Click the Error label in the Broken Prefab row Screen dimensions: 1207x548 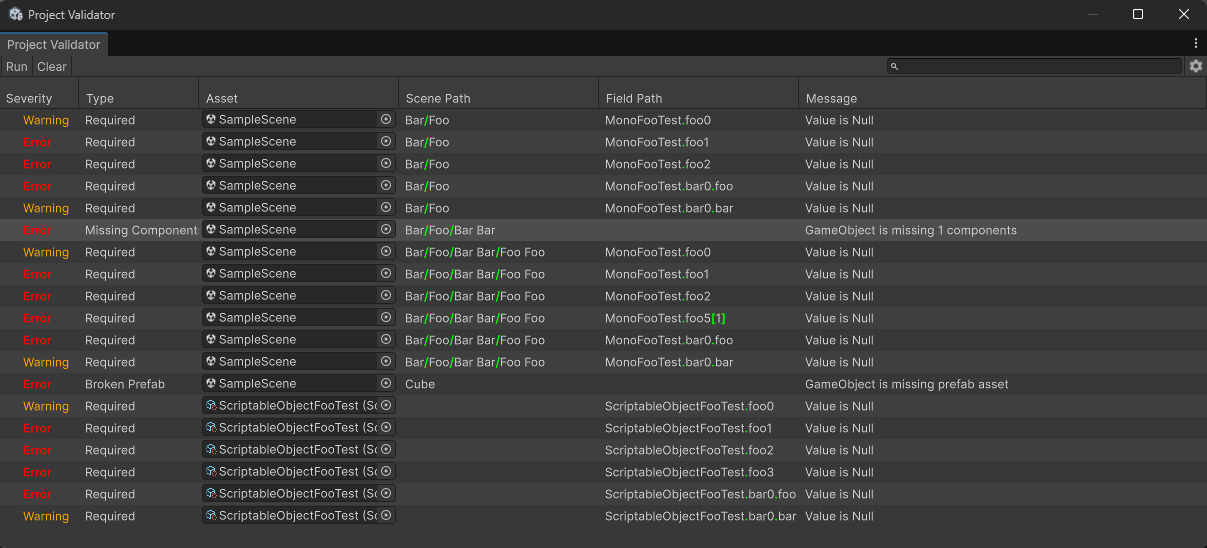coord(37,384)
